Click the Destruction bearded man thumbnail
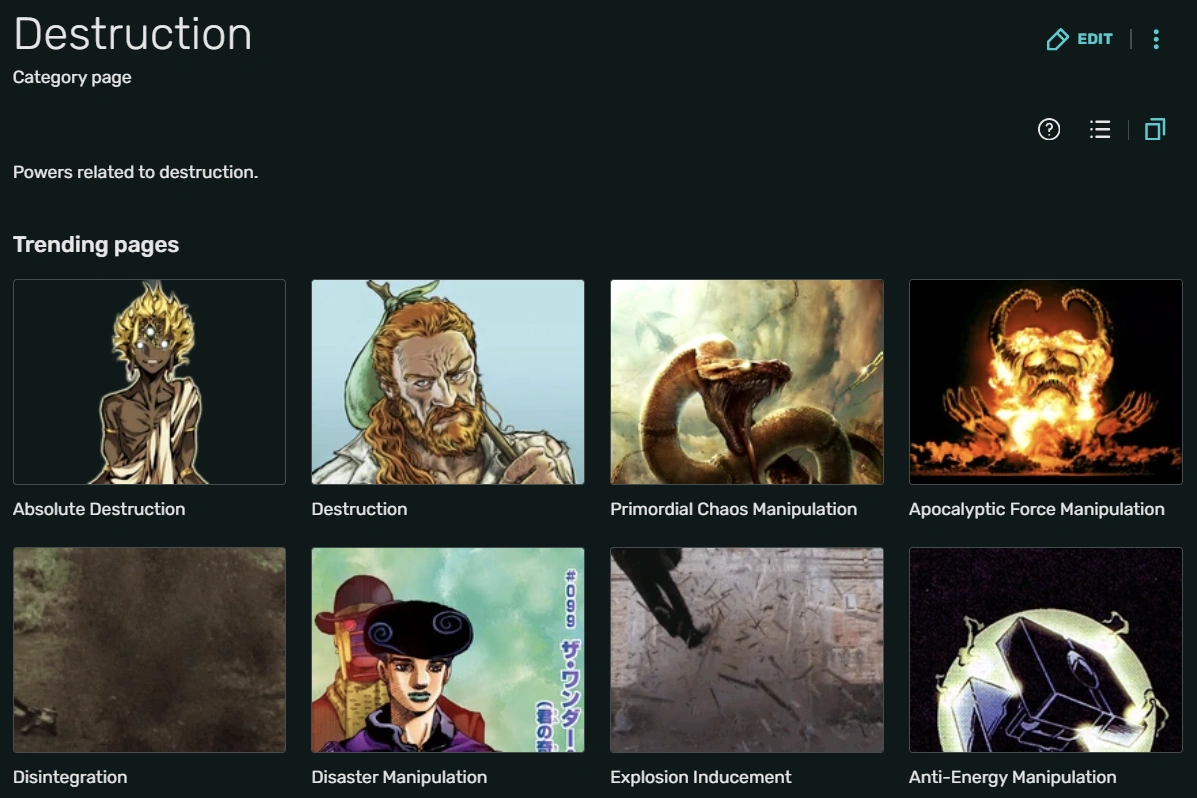 click(447, 381)
